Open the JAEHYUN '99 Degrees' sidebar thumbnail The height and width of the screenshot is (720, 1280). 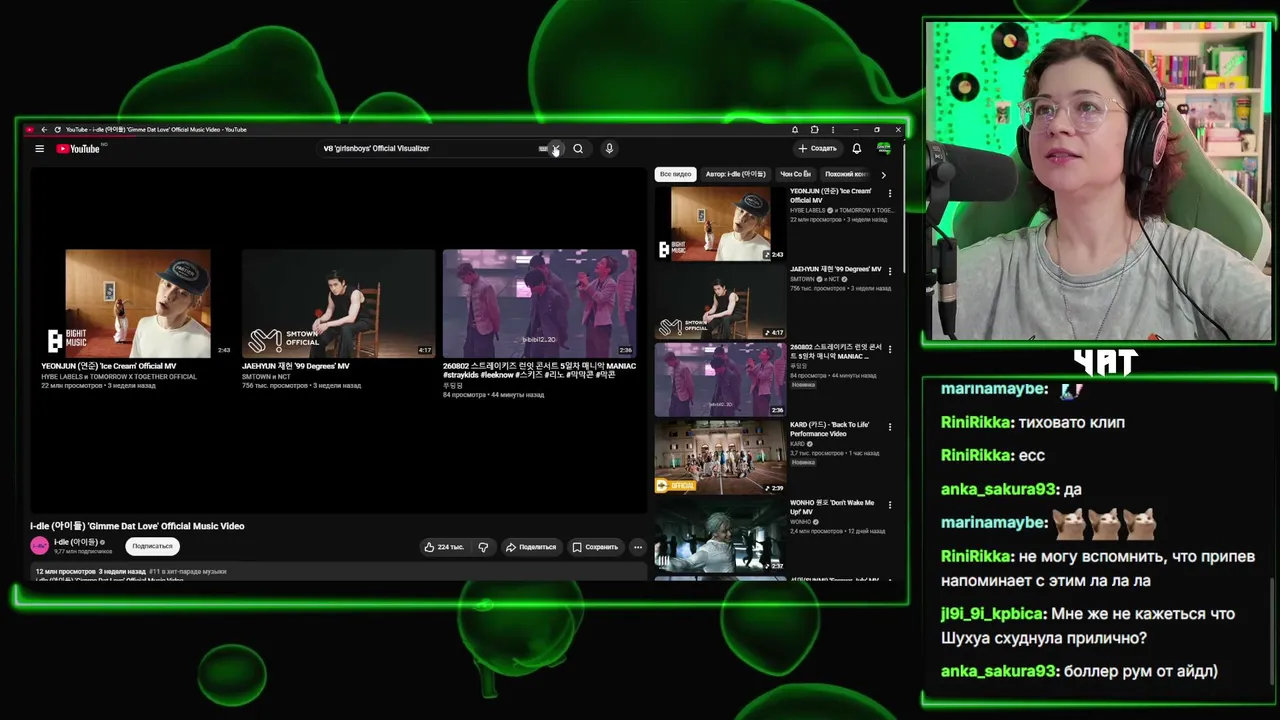(720, 302)
